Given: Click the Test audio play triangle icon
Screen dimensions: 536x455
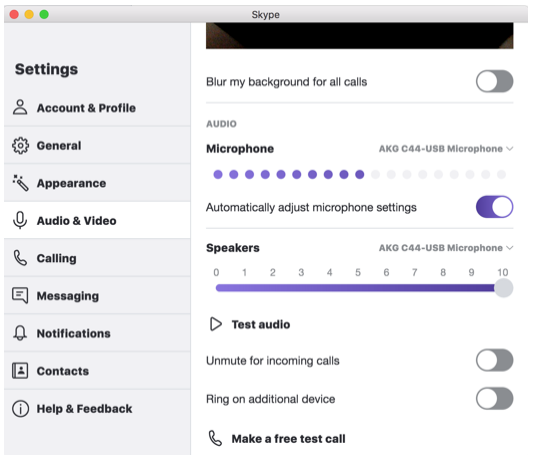Looking at the screenshot, I should click(216, 324).
